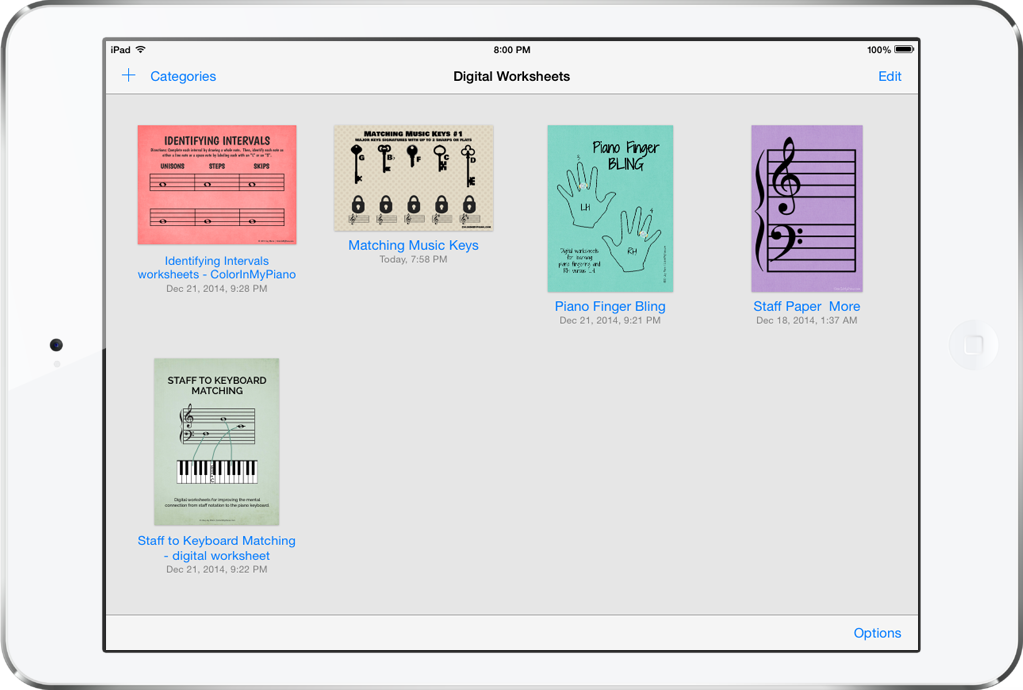Tap the date under Piano Finger Bling
Image resolution: width=1023 pixels, height=690 pixels.
tap(610, 320)
